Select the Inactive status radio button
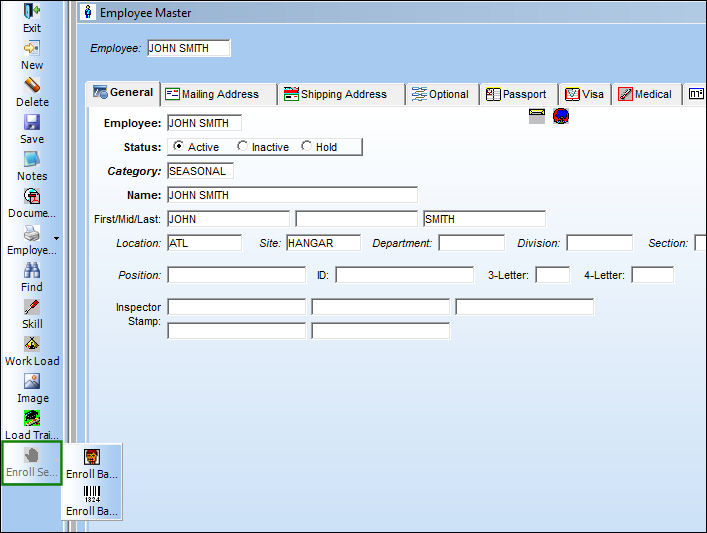Image resolution: width=707 pixels, height=533 pixels. (x=243, y=146)
